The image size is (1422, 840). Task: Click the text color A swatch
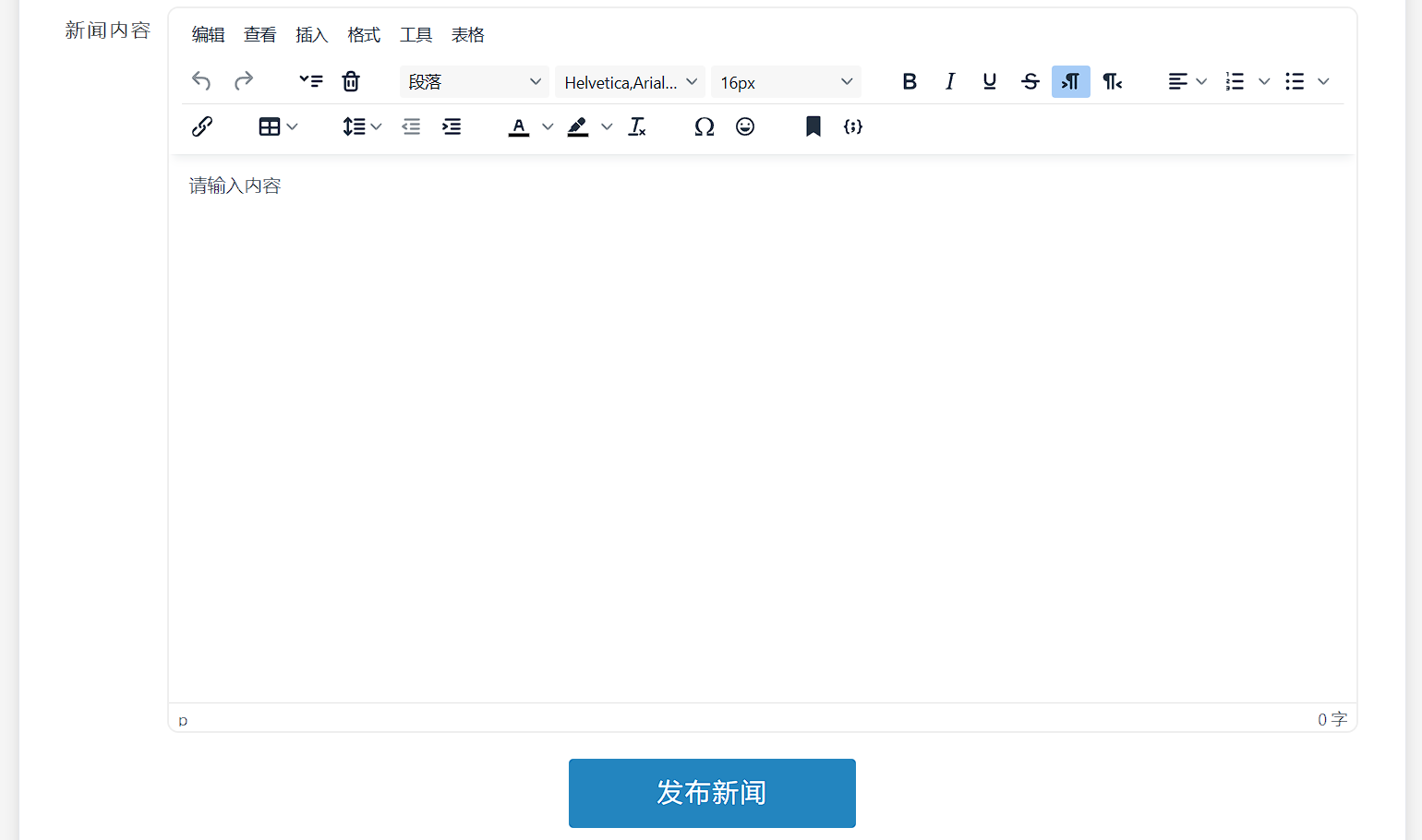click(519, 126)
